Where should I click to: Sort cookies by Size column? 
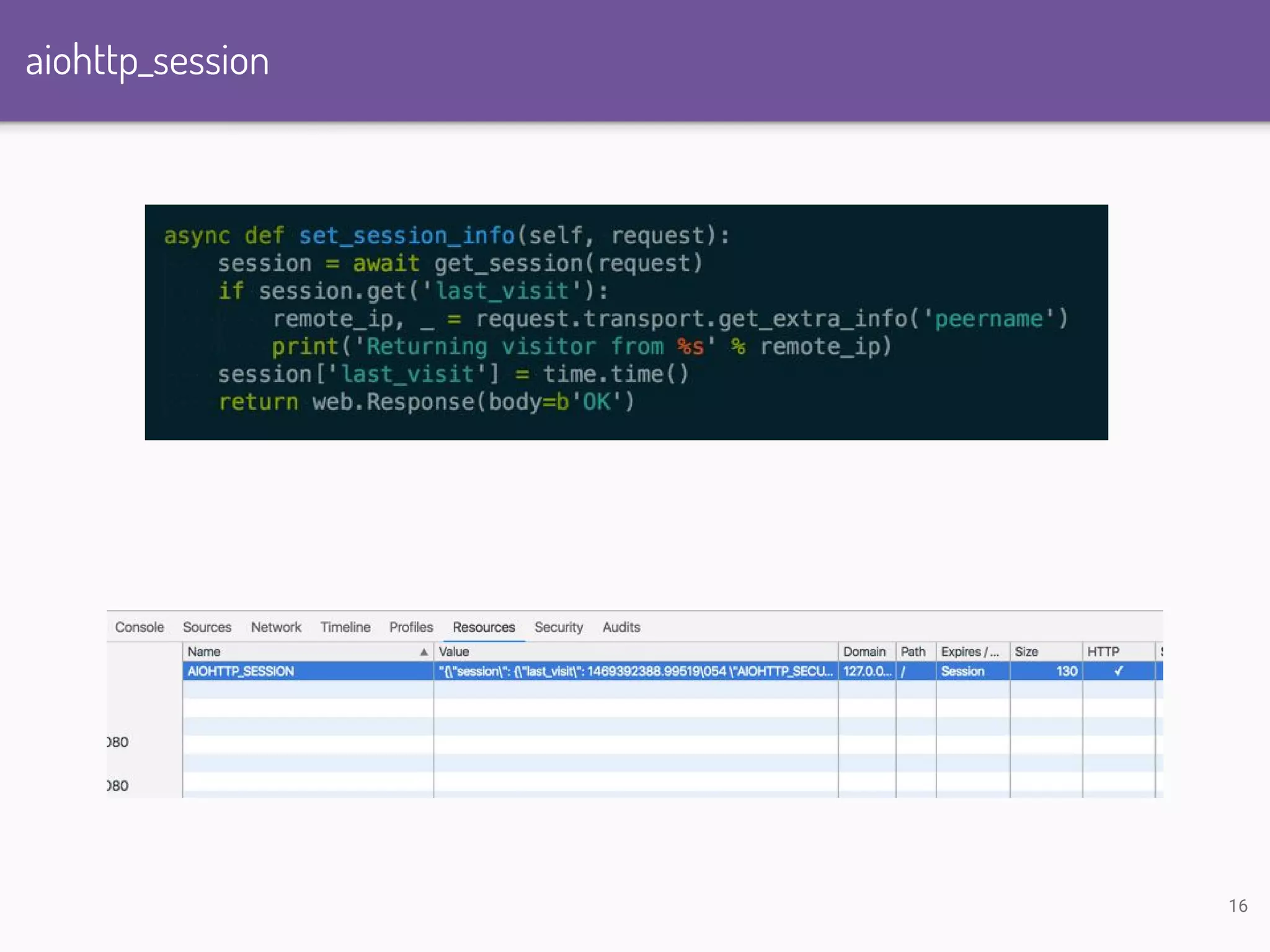coord(1026,652)
